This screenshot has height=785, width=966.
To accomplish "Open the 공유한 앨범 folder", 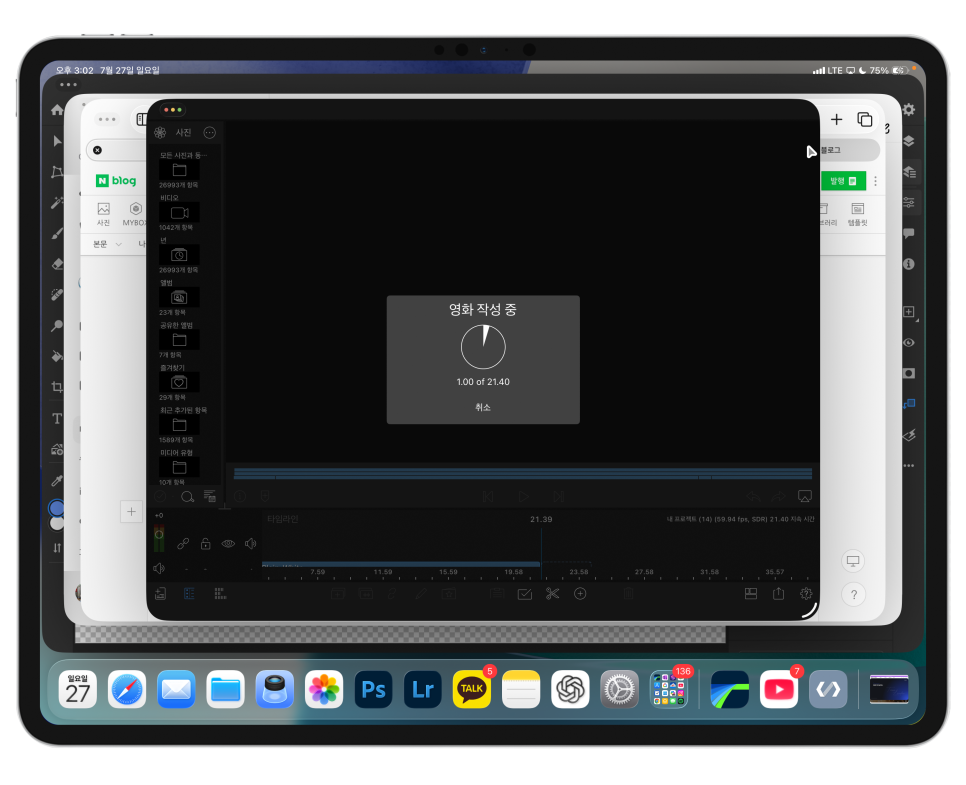I will [179, 340].
